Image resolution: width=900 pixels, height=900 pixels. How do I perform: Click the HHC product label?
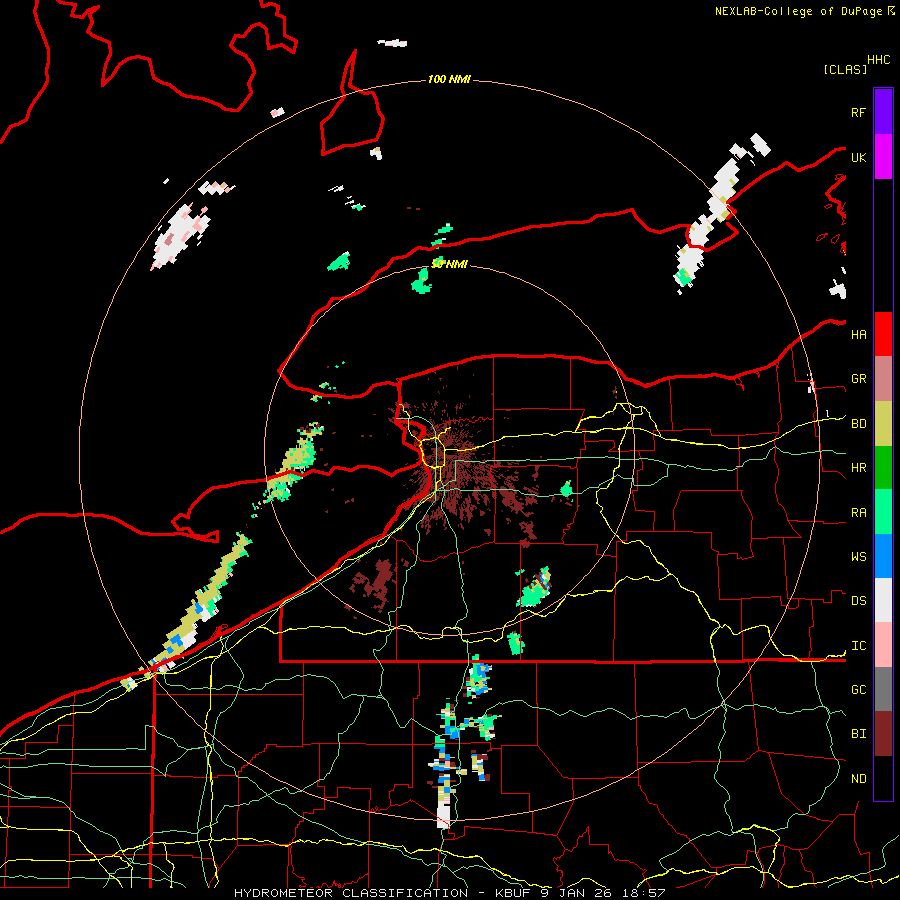879,60
